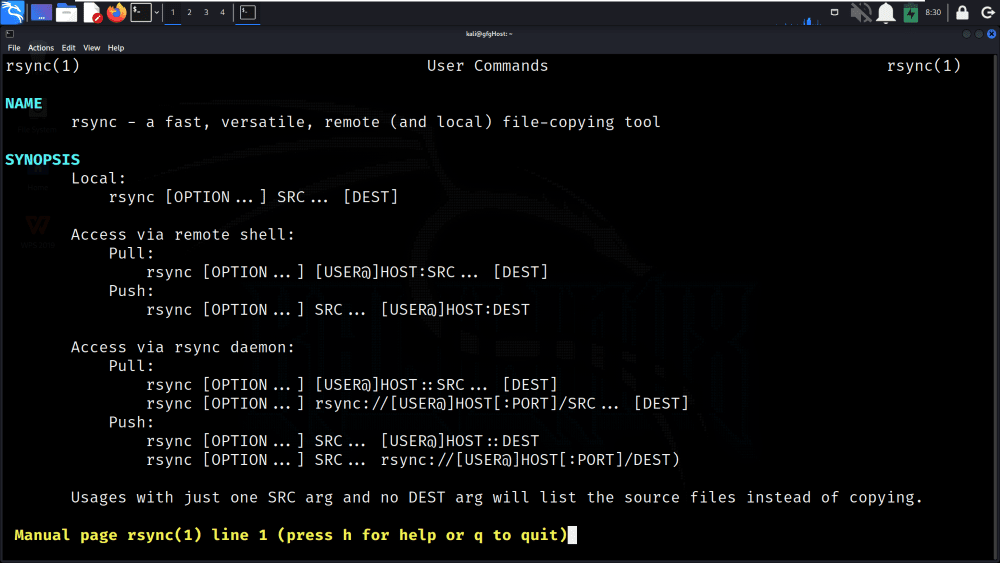The image size is (1000, 563).
Task: Lock the screen with the padlock icon
Action: tap(962, 12)
